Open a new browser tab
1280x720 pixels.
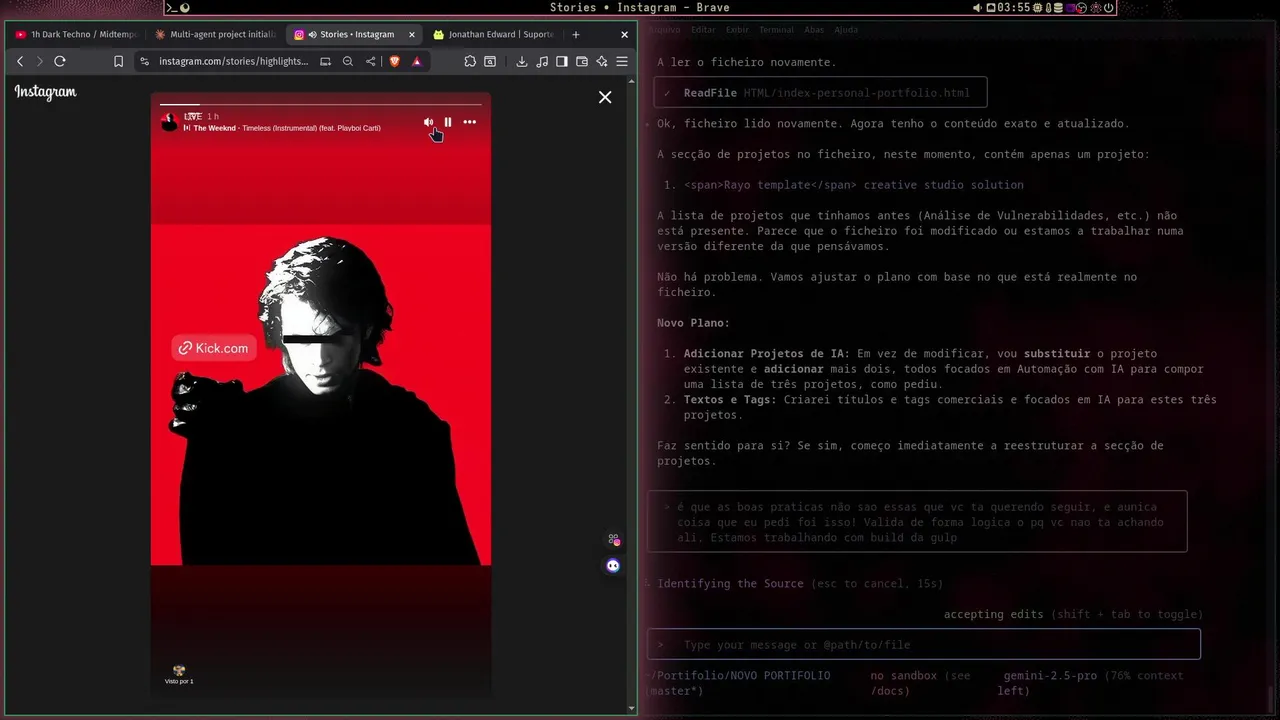point(576,34)
